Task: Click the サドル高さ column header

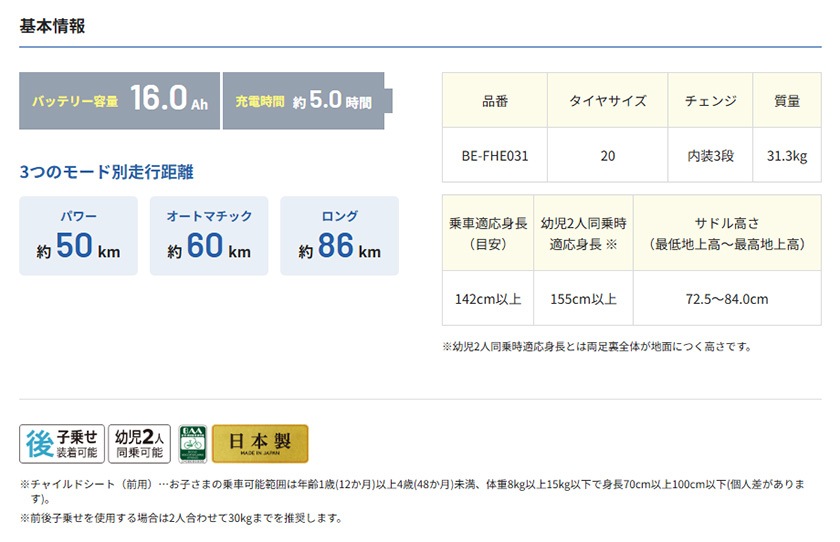Action: [727, 233]
